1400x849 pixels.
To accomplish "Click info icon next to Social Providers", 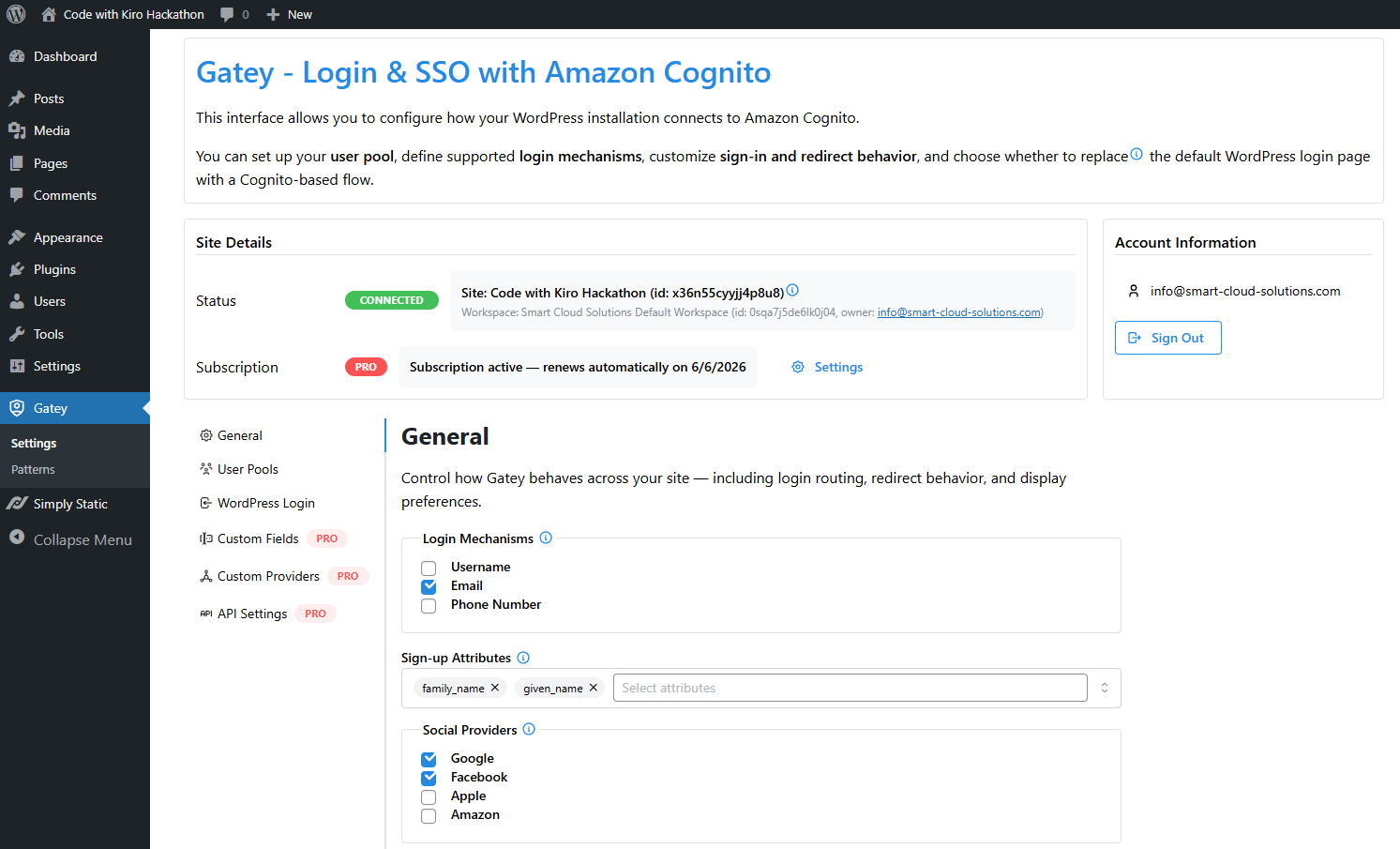I will (529, 729).
